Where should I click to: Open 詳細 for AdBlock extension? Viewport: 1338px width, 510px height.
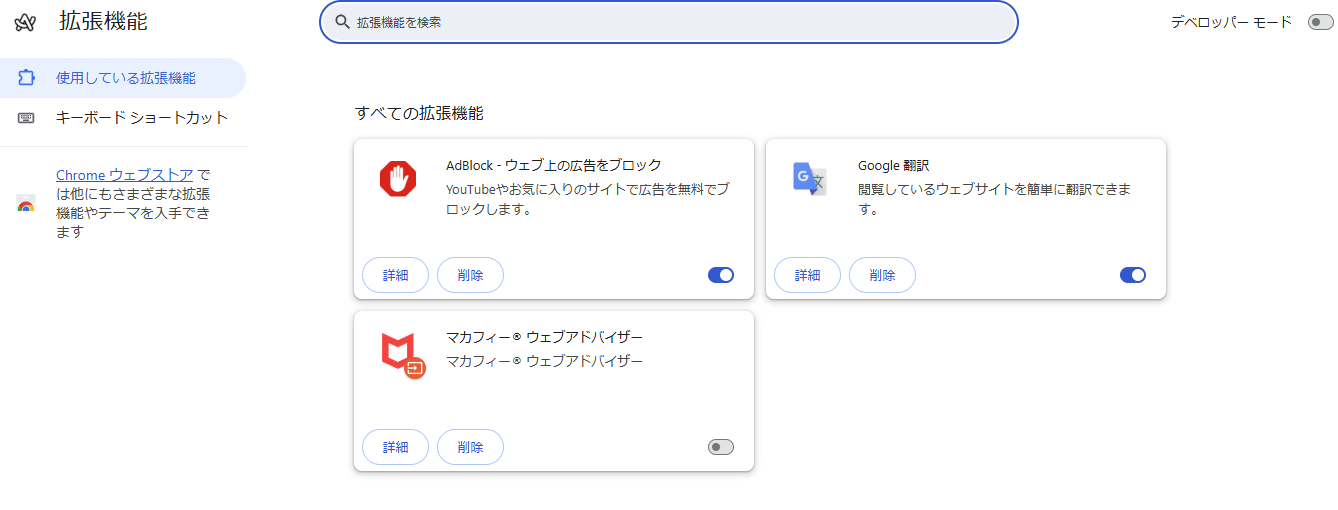coord(395,275)
